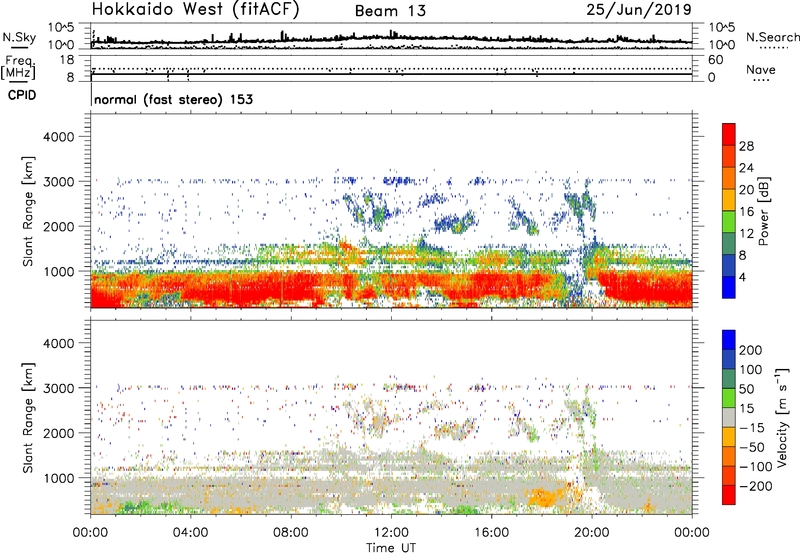Select '2000' on the Power panel range axis
This screenshot has width=800, height=554.
[x=59, y=226]
